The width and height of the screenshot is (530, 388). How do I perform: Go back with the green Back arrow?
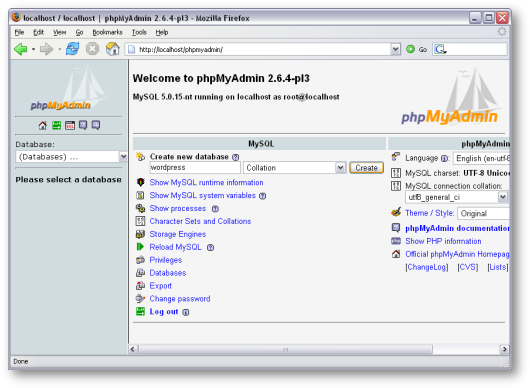tap(21, 49)
